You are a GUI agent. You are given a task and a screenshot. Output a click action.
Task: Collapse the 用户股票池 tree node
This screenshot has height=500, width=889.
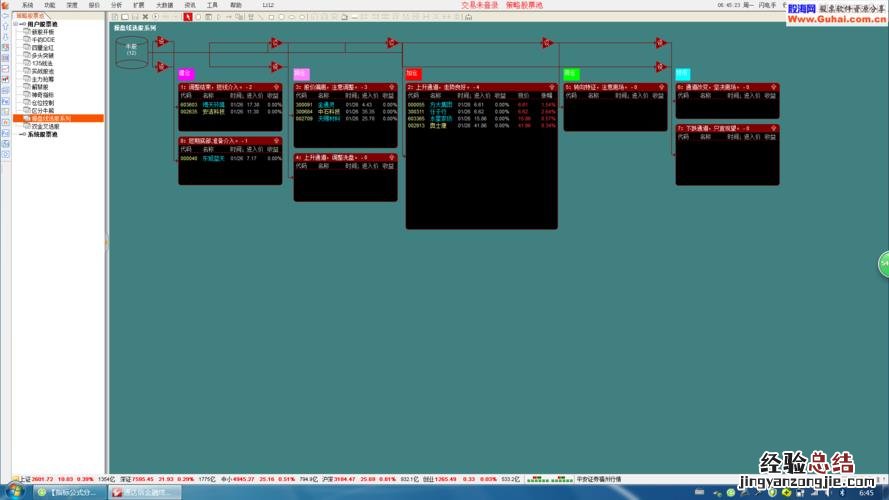click(18, 24)
